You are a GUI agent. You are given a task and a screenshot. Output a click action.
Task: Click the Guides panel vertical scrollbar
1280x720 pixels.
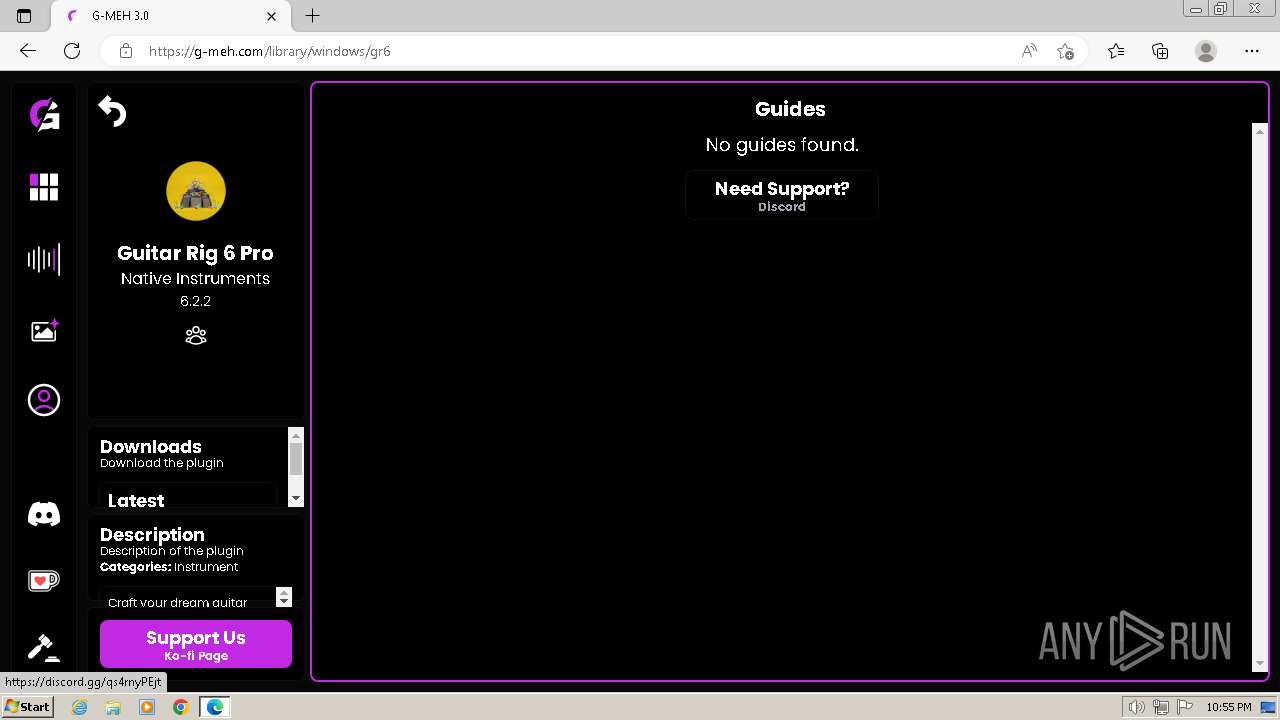point(1260,397)
